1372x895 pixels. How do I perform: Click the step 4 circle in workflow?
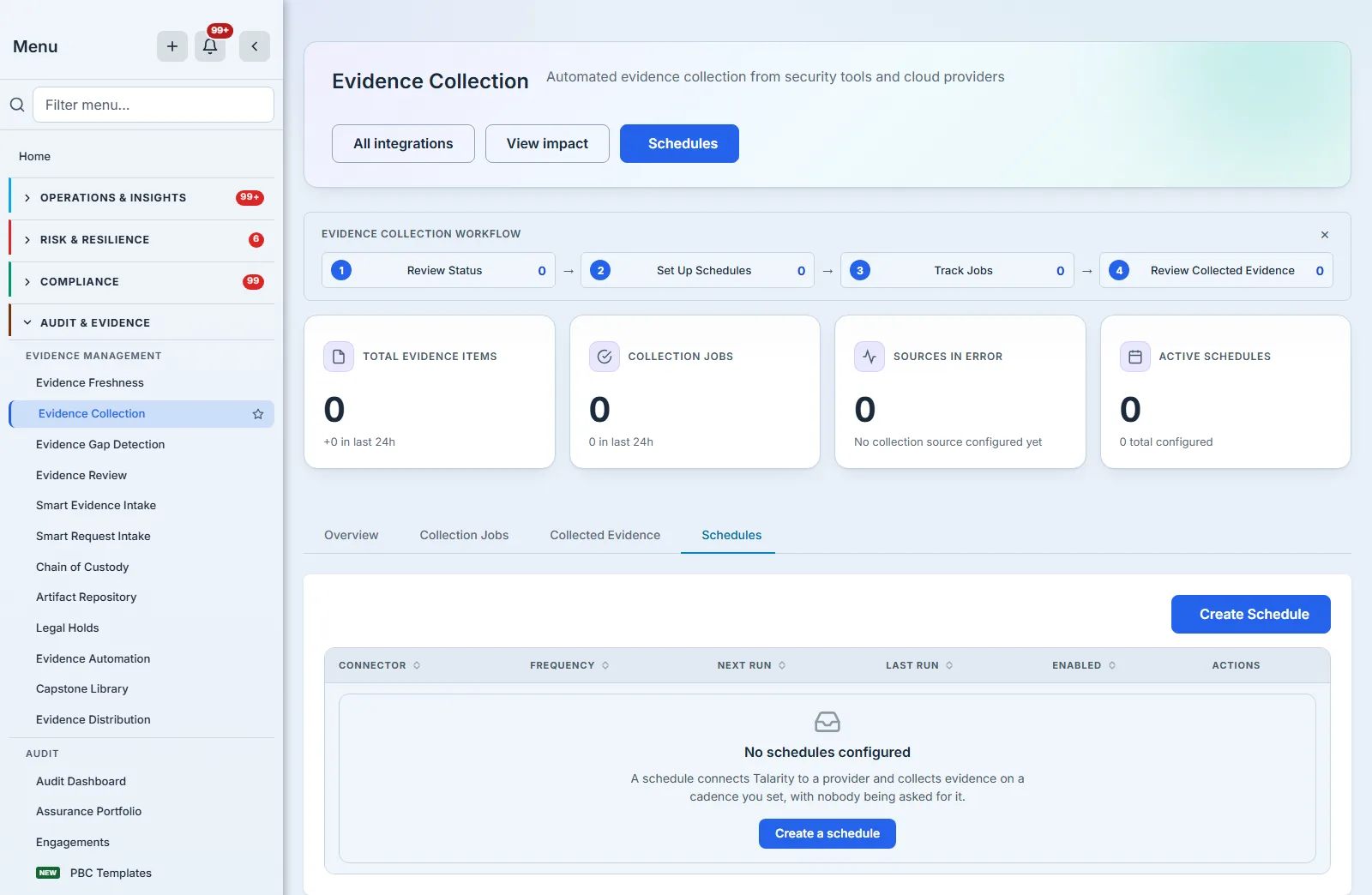pos(1119,270)
